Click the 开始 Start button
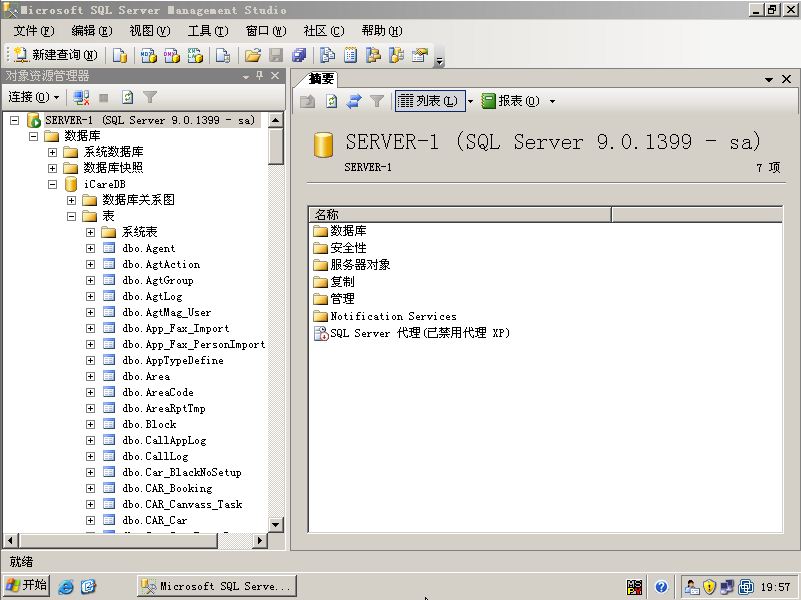This screenshot has width=801, height=600. tap(26, 585)
